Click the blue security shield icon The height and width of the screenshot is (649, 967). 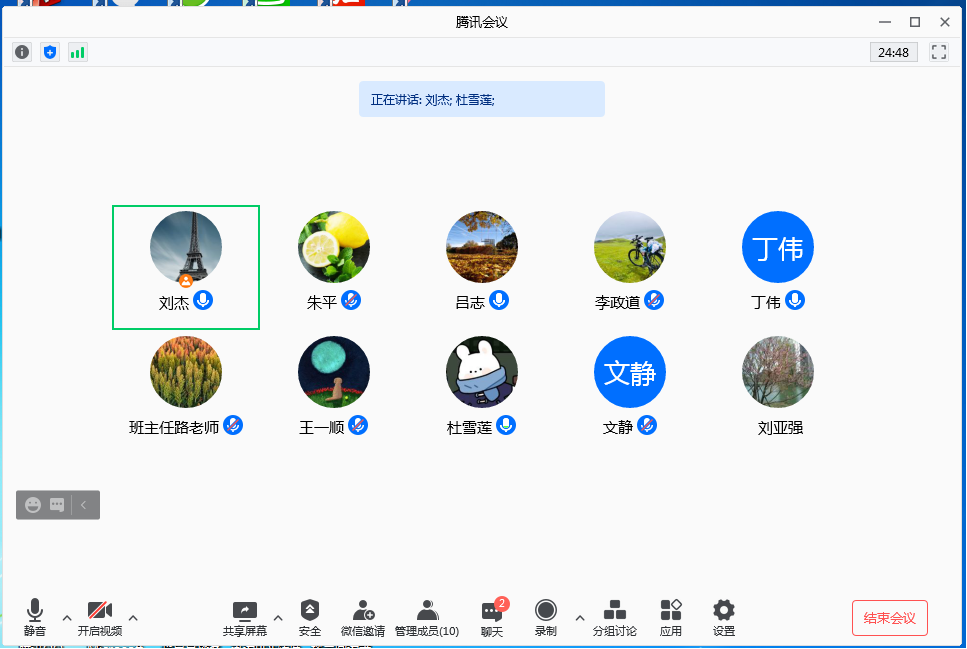(x=50, y=52)
